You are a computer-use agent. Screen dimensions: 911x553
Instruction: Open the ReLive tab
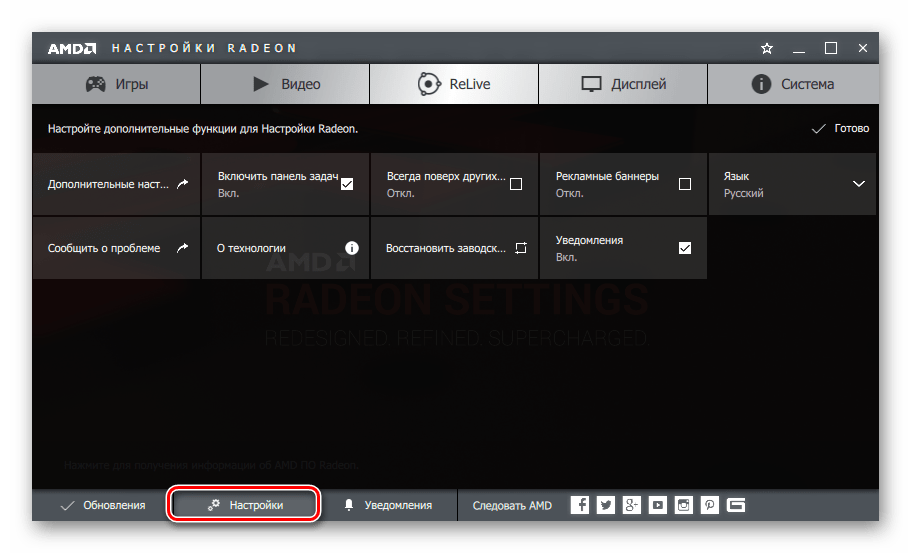click(454, 84)
